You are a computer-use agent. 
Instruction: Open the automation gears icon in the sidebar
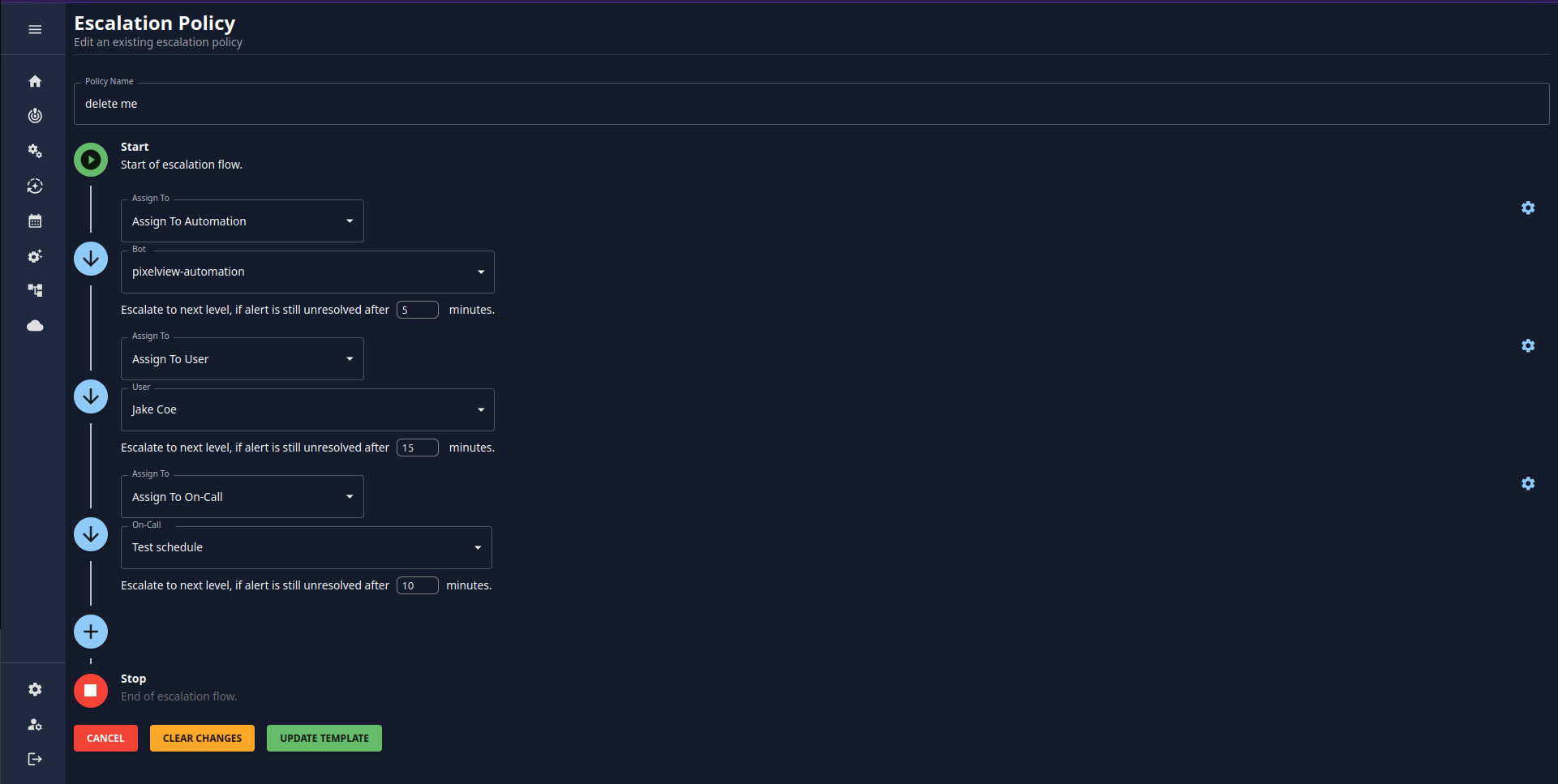[35, 151]
